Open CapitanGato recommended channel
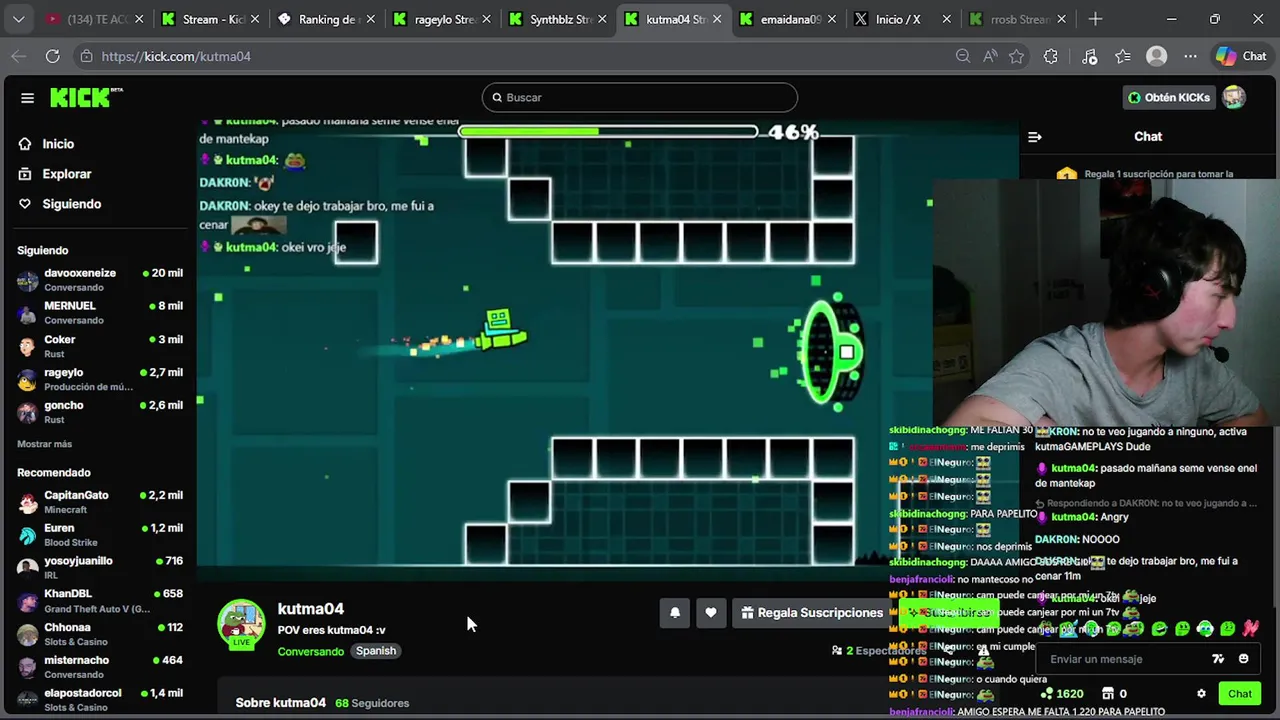 pos(99,502)
